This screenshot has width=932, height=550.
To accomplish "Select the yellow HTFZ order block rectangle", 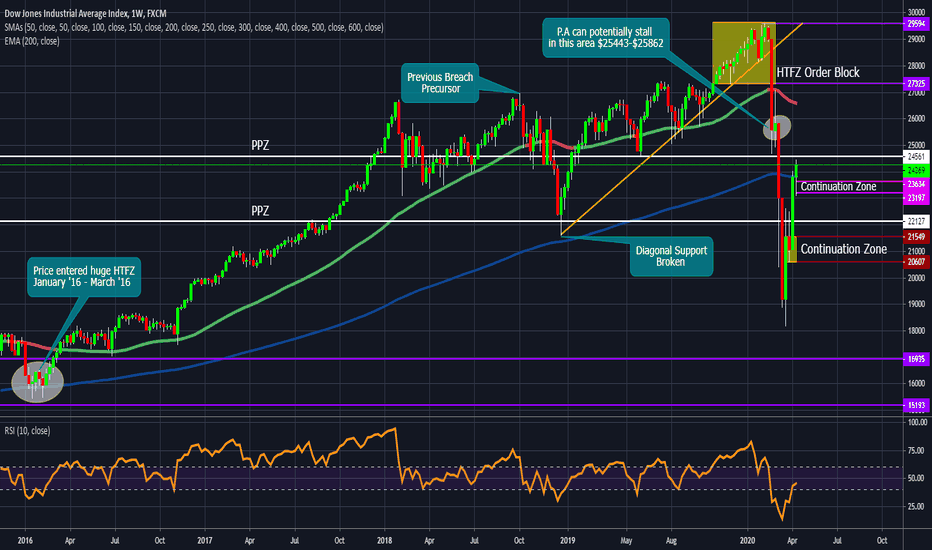I will coord(744,53).
